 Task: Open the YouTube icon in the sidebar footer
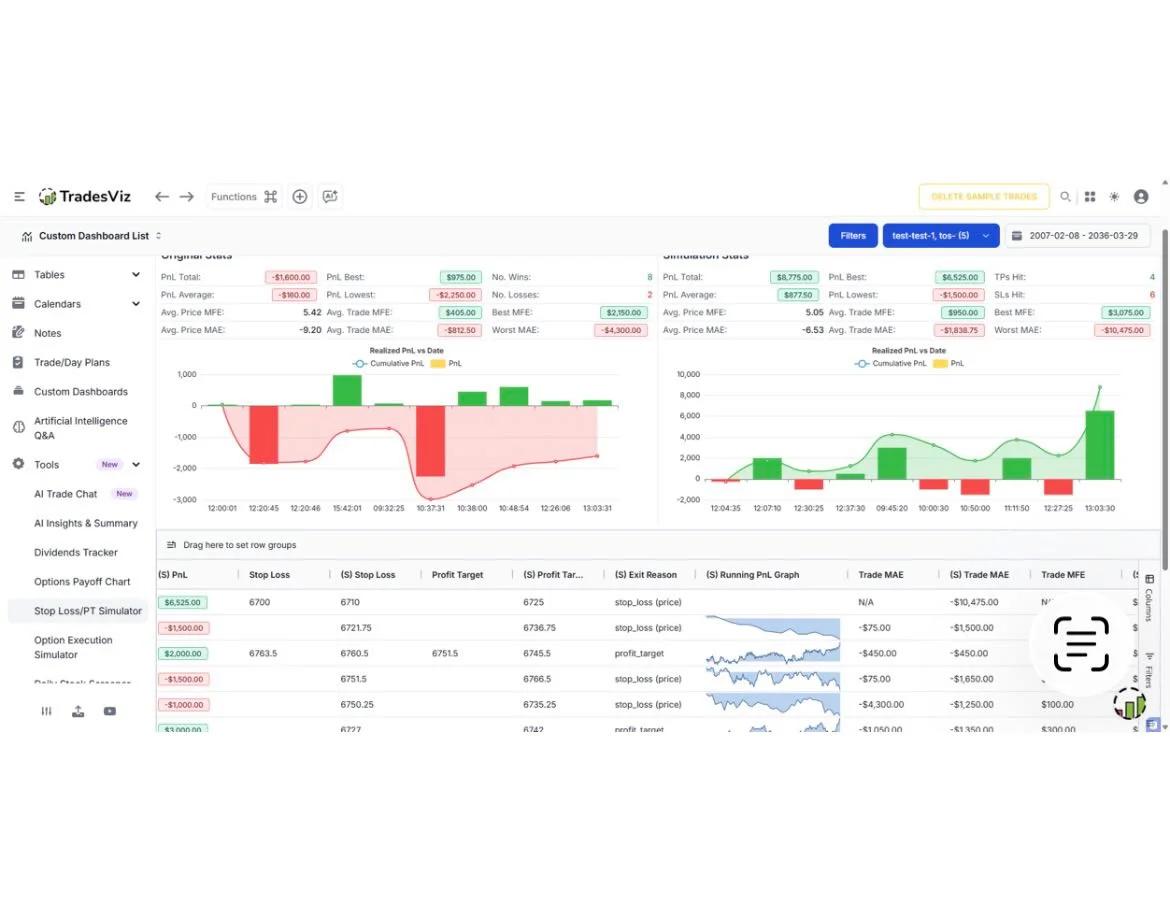(111, 711)
